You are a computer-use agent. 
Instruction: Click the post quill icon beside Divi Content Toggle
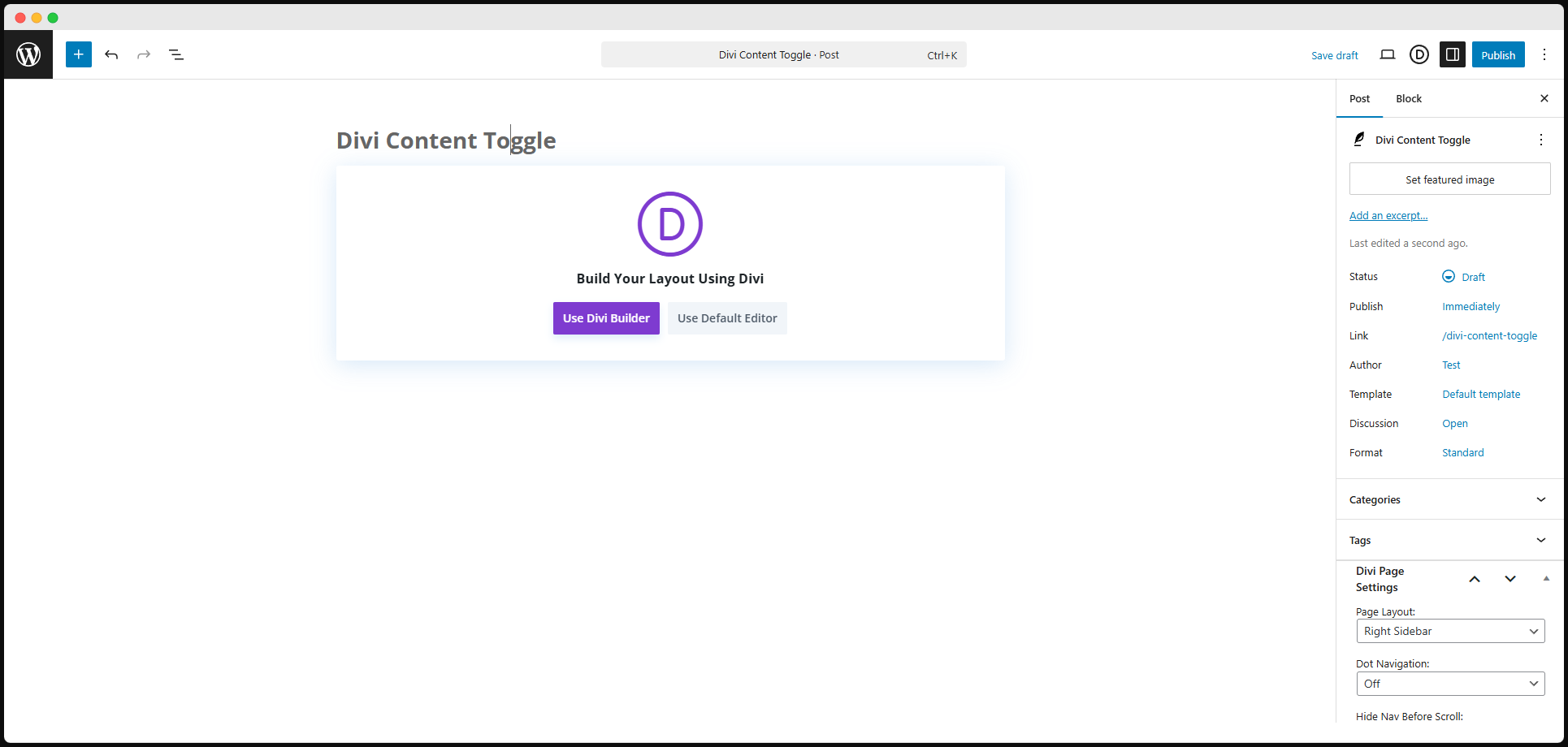(x=1359, y=140)
